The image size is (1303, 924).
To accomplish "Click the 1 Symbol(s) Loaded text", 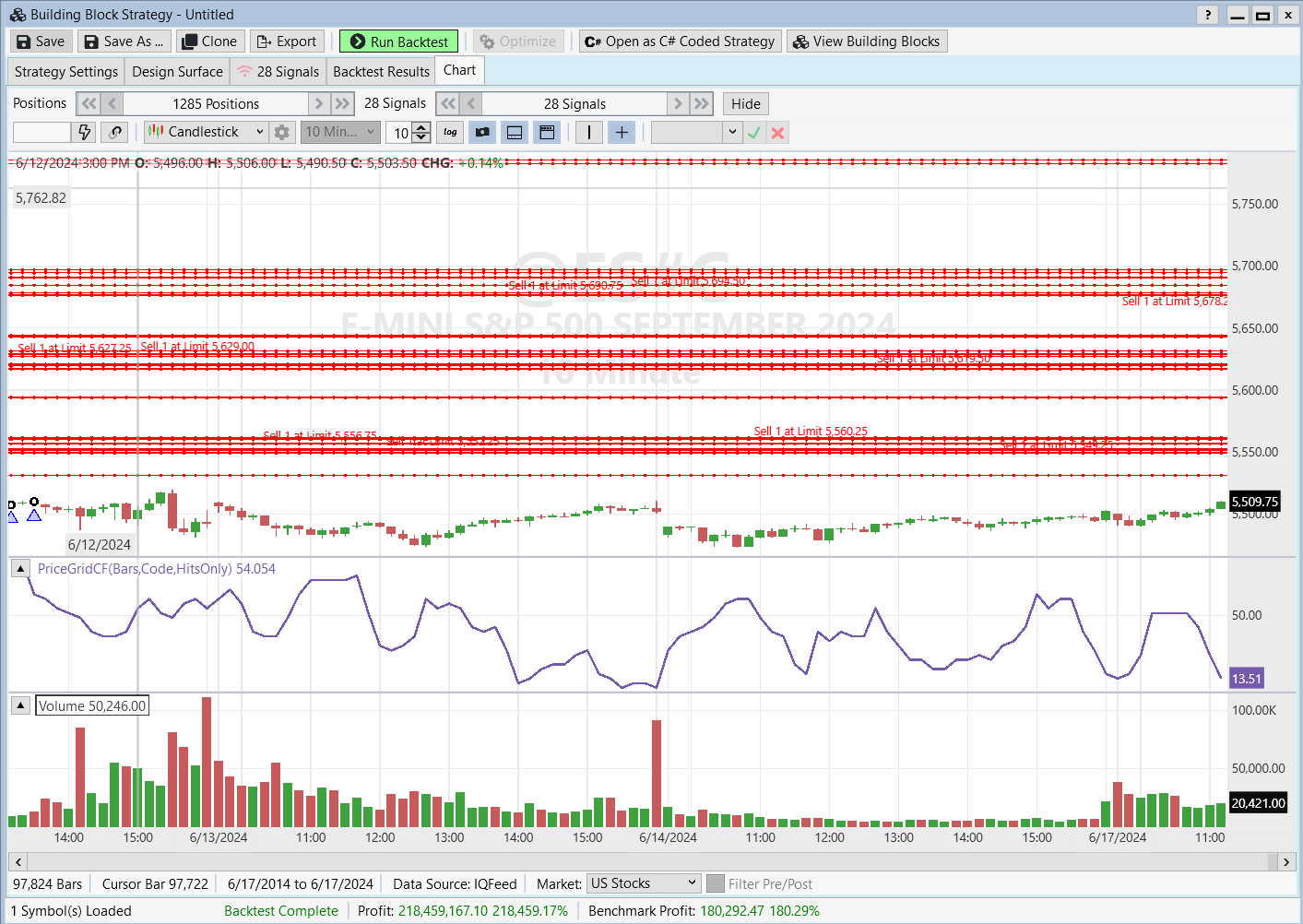I will 71,911.
